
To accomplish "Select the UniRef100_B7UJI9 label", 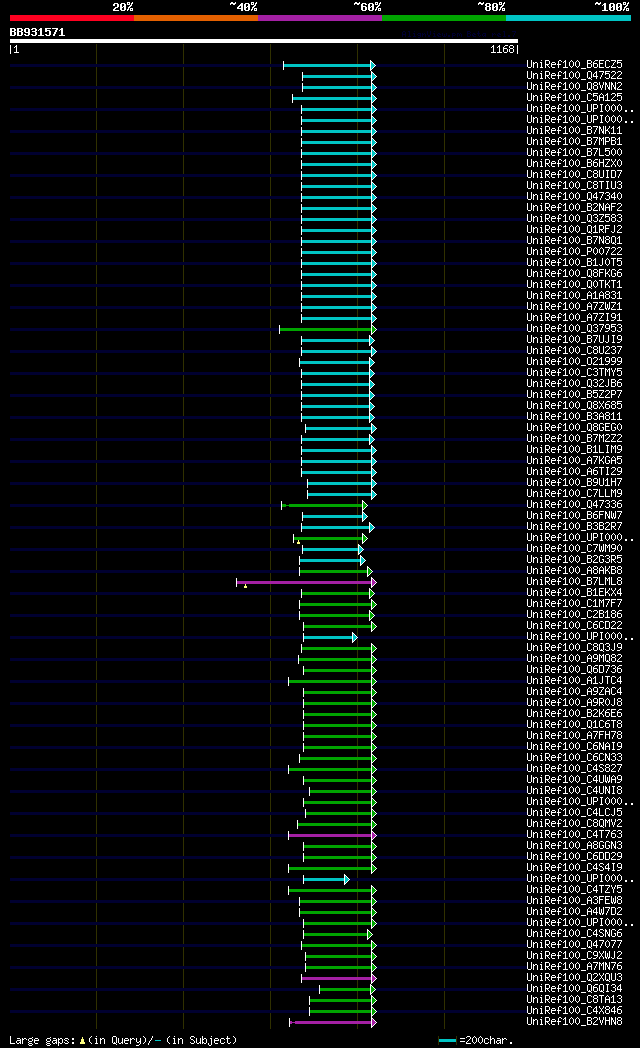I will click(574, 340).
